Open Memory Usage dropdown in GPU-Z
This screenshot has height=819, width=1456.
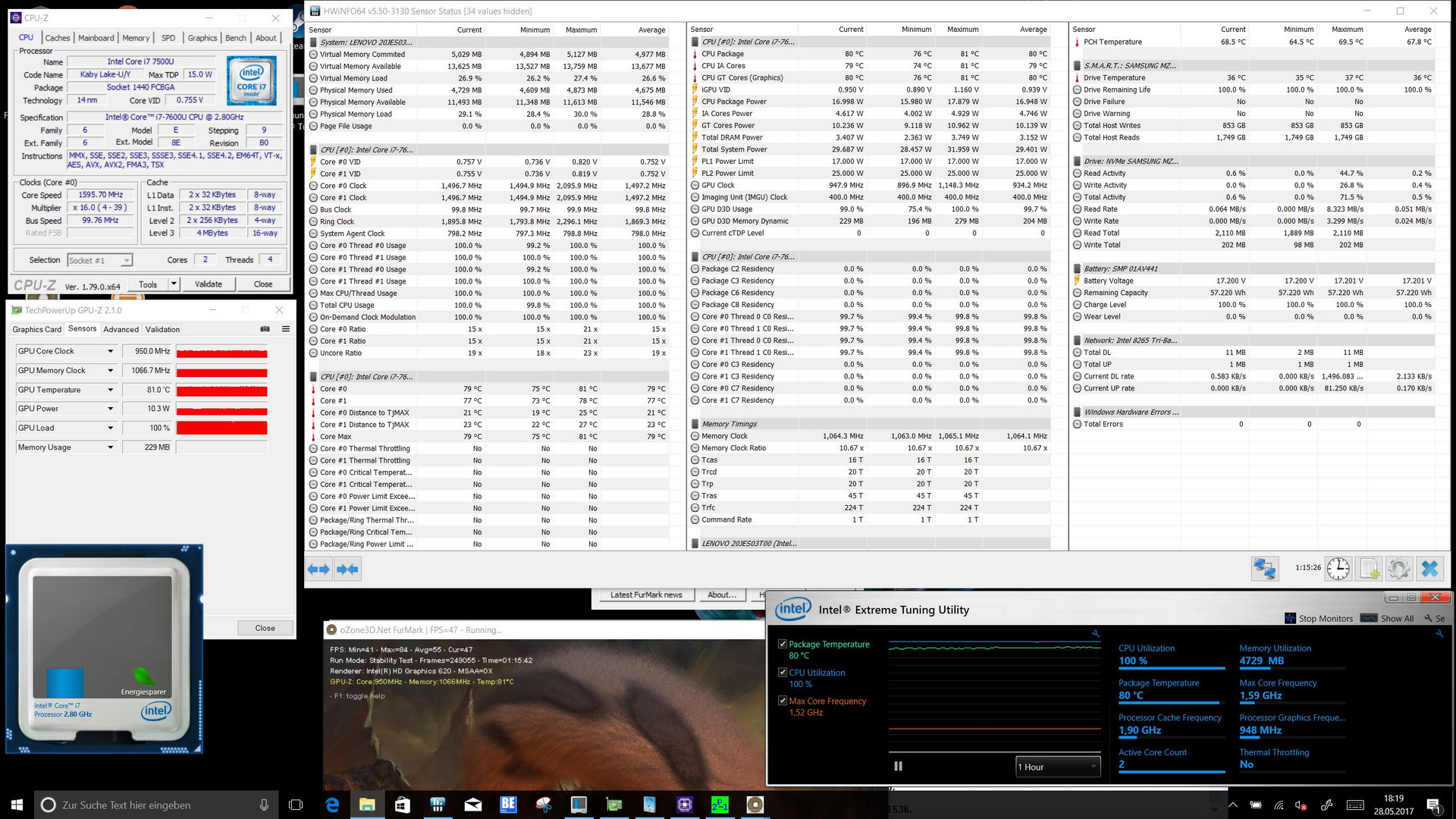point(110,447)
